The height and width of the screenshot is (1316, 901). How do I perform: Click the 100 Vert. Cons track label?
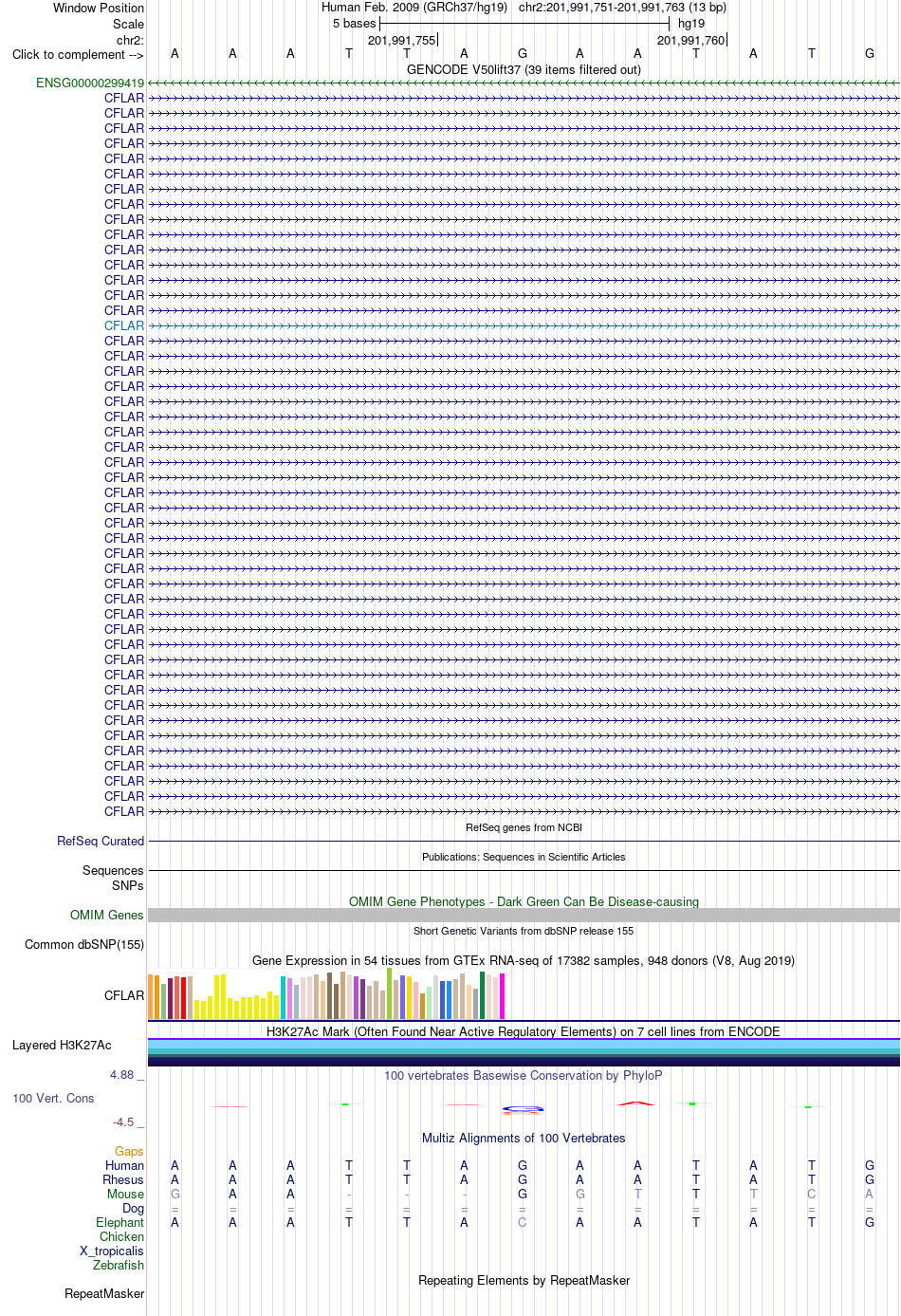click(53, 1098)
